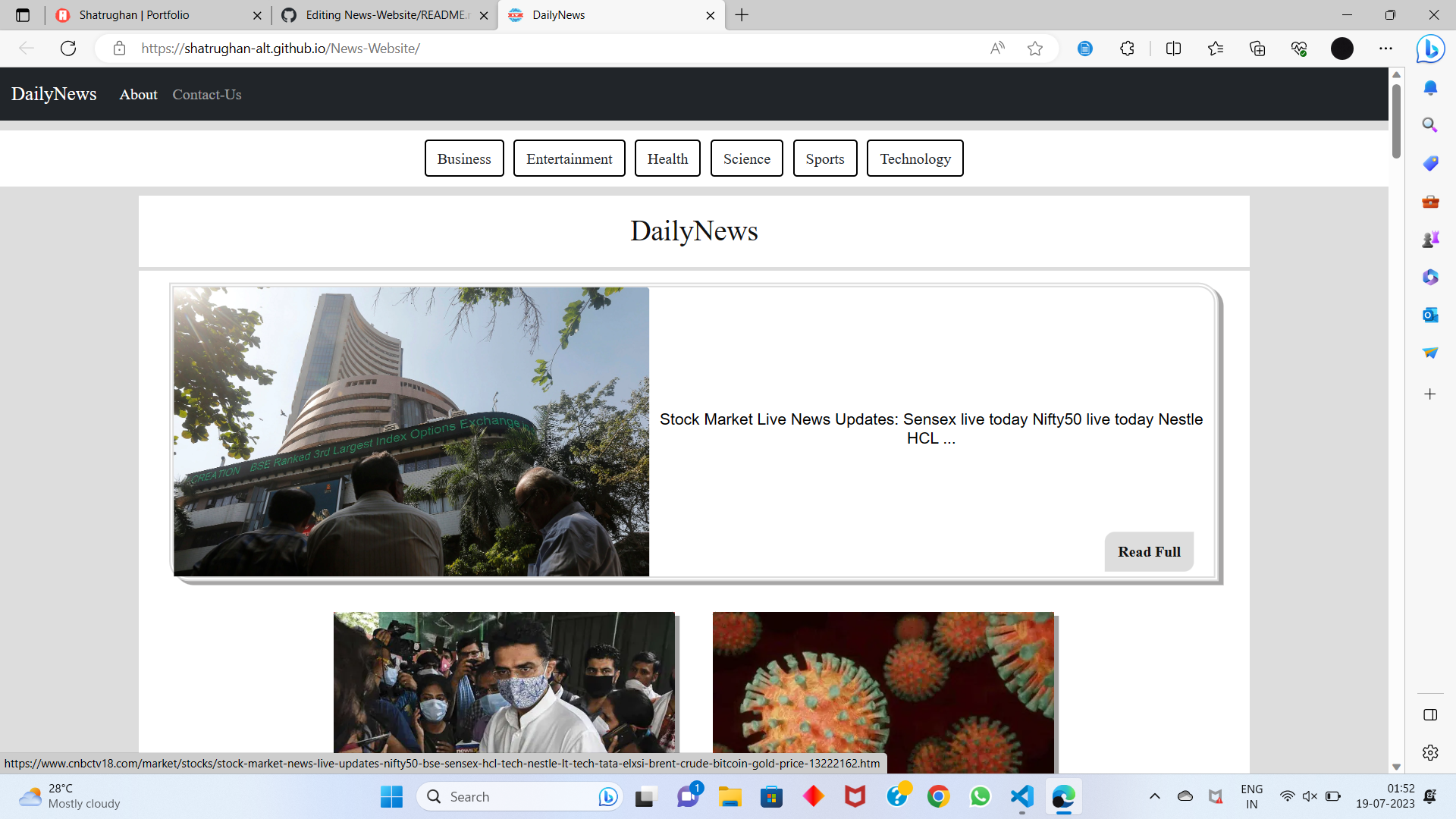This screenshot has width=1456, height=819.
Task: Launch Visual Studio Code from the taskbar
Action: click(1021, 796)
